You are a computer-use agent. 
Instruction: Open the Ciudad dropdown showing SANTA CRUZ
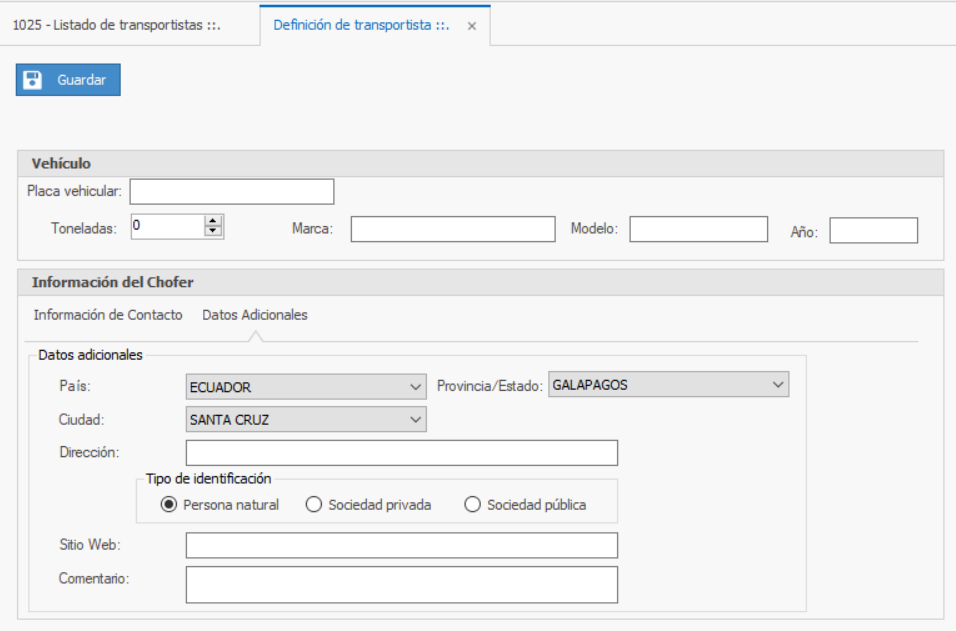pos(416,420)
